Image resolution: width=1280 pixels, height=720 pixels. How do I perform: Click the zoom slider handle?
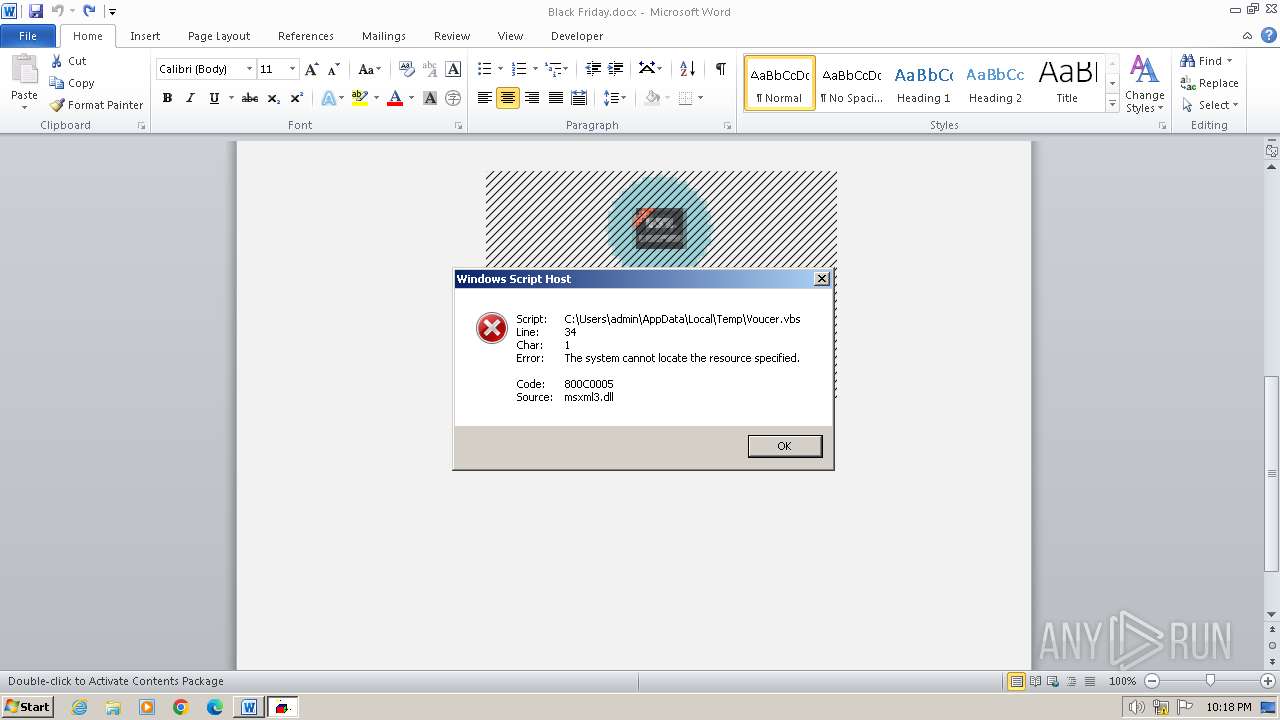point(1210,681)
